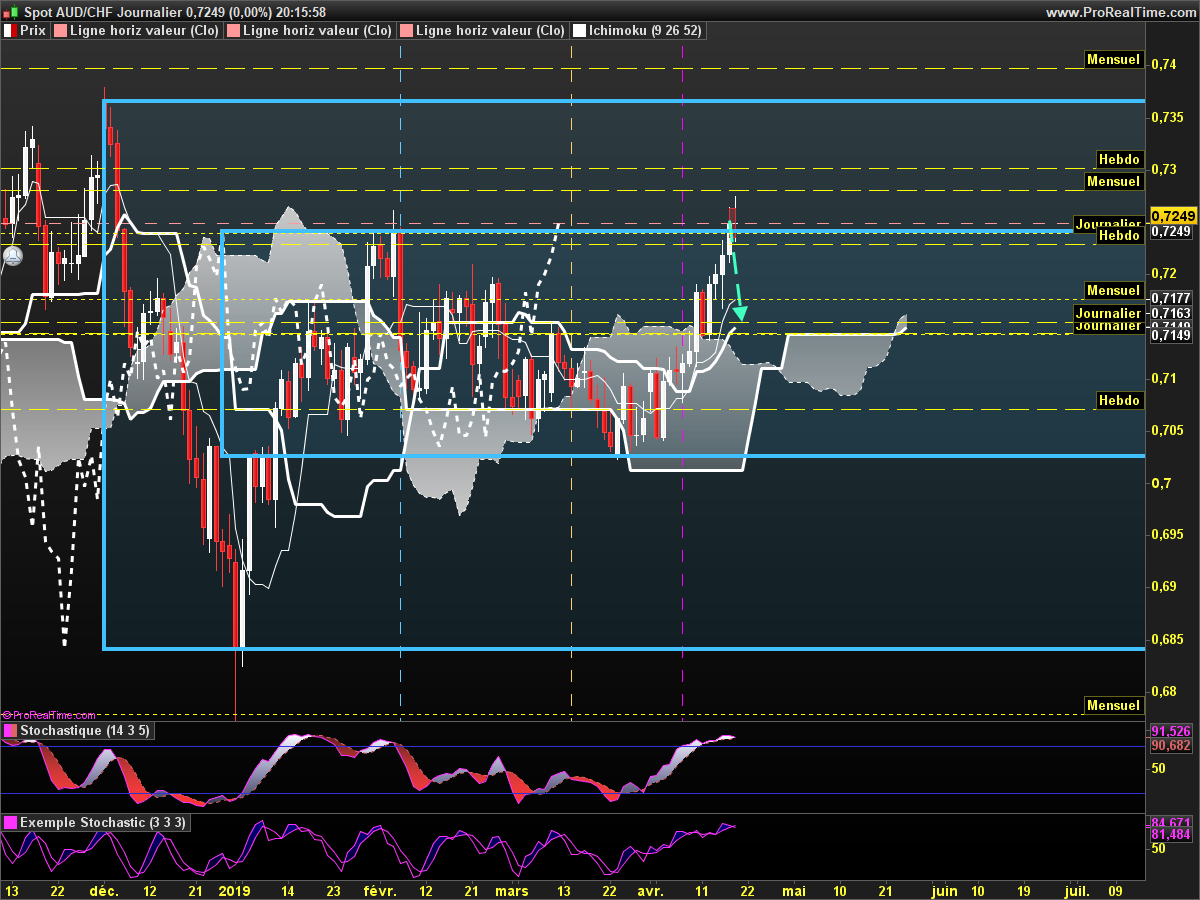The image size is (1200, 900).
Task: Open the alert bell icon on the chart
Action: (x=12, y=256)
